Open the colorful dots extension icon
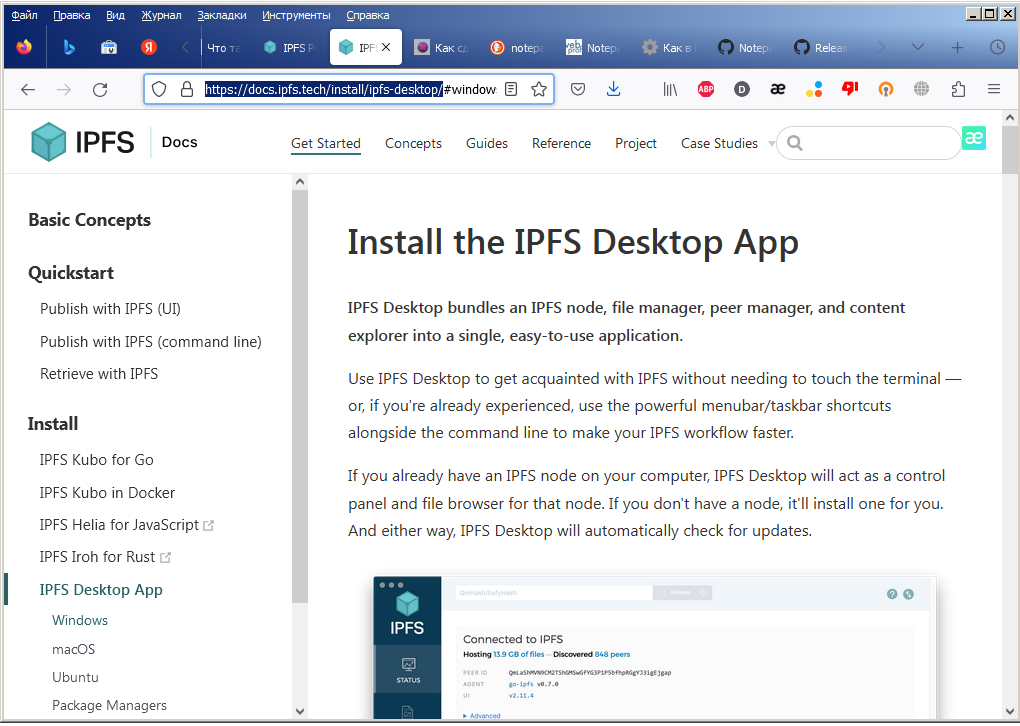Screen dimensions: 1020x726 814,89
